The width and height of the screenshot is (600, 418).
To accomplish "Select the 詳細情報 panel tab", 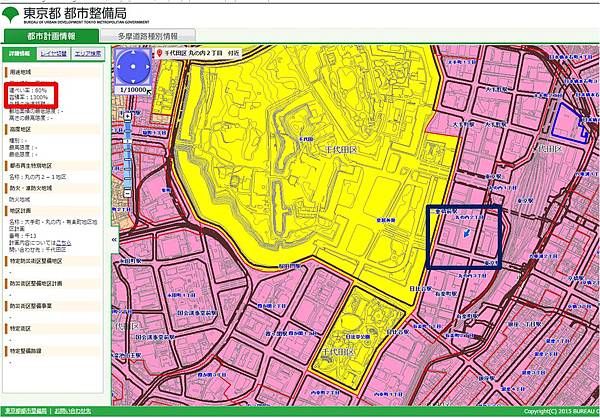I will [x=20, y=53].
